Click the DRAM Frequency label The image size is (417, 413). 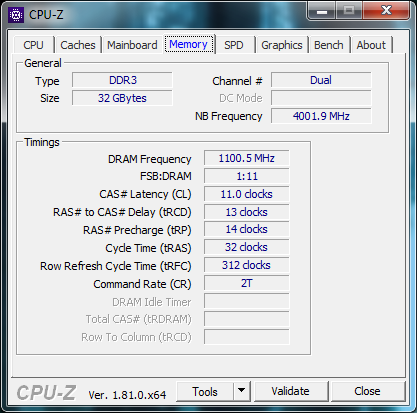[x=150, y=159]
